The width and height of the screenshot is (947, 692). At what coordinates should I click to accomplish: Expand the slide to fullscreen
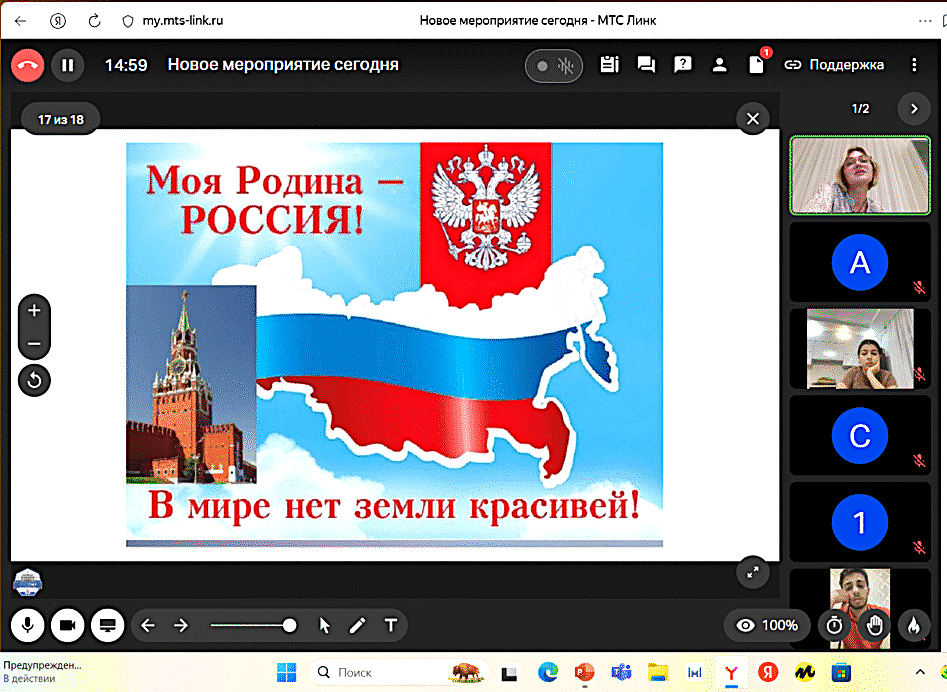click(x=752, y=572)
